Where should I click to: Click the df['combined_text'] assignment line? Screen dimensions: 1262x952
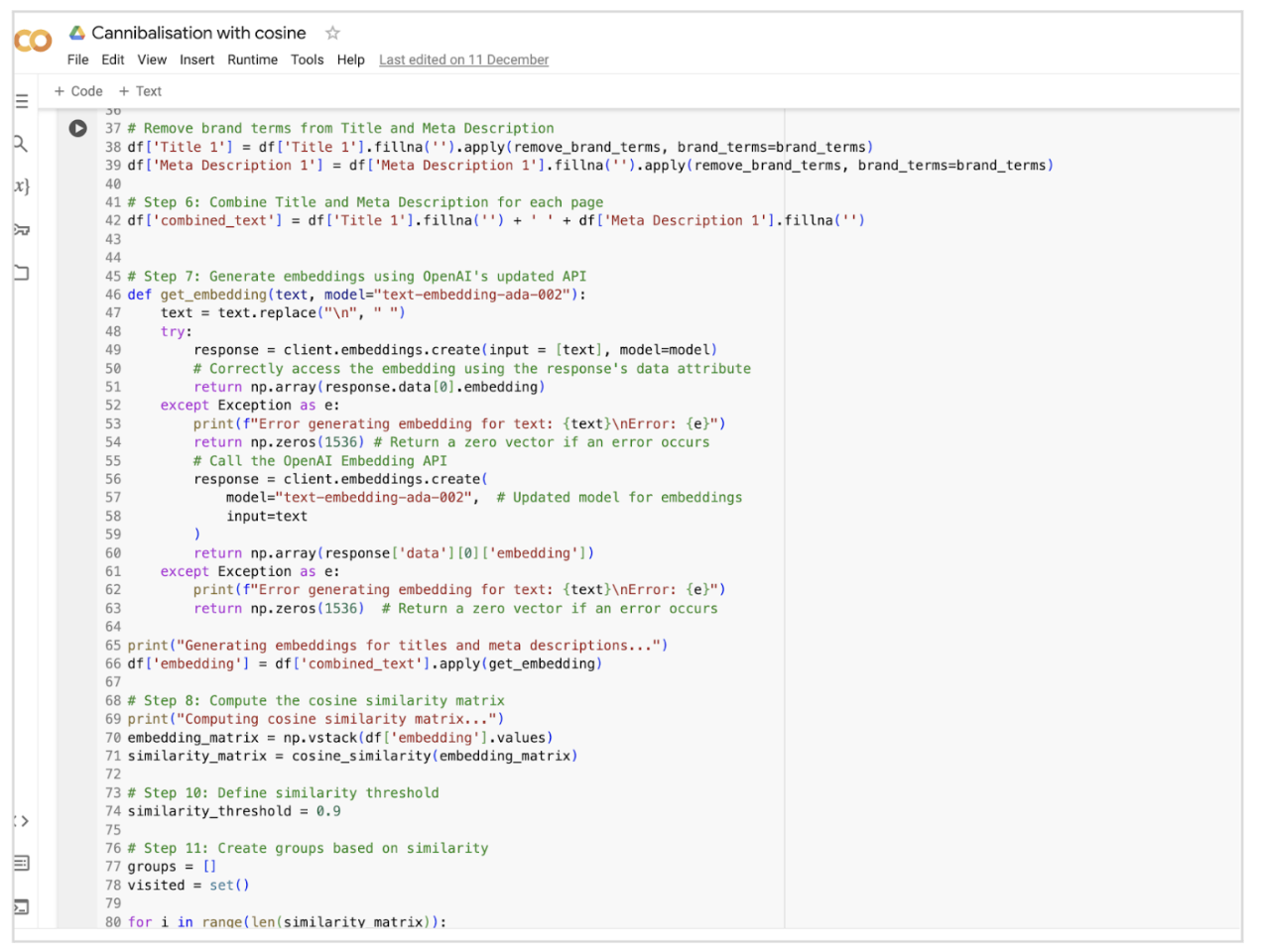coord(496,220)
